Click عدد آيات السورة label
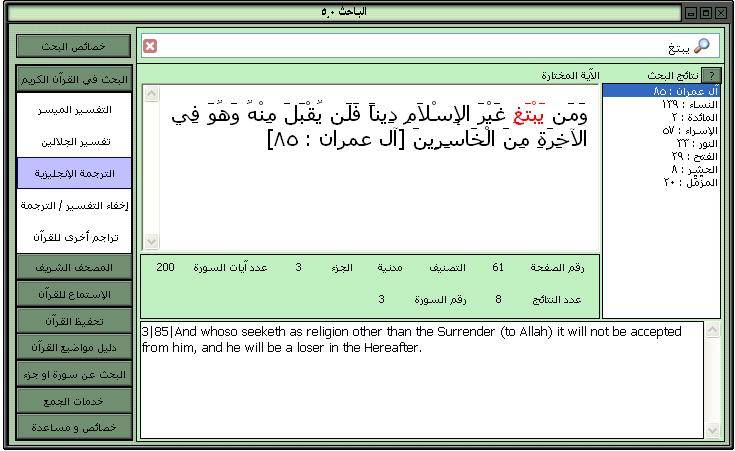Image resolution: width=735 pixels, height=451 pixels. (230, 268)
